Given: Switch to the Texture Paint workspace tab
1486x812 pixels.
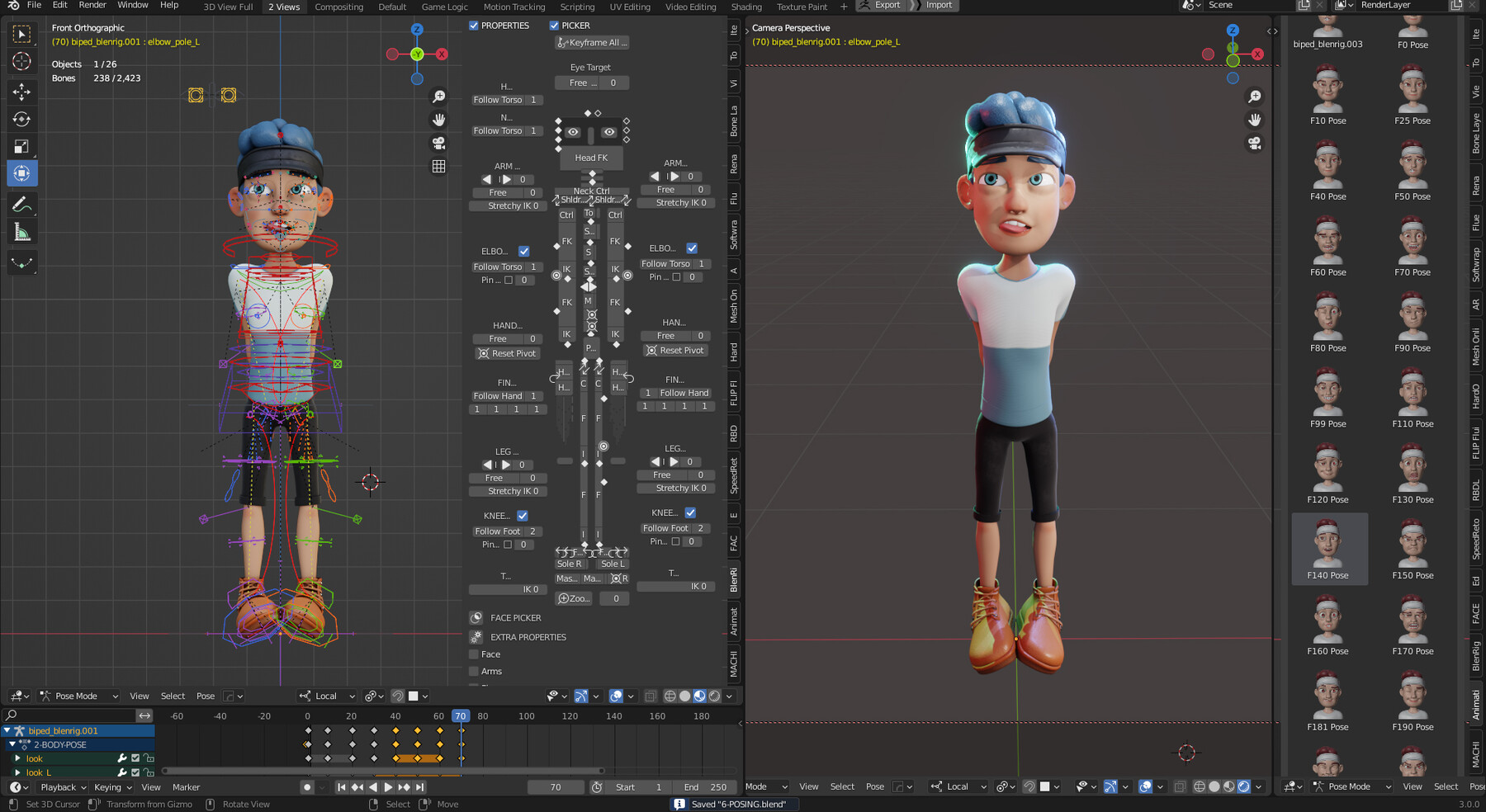Looking at the screenshot, I should pyautogui.click(x=802, y=7).
